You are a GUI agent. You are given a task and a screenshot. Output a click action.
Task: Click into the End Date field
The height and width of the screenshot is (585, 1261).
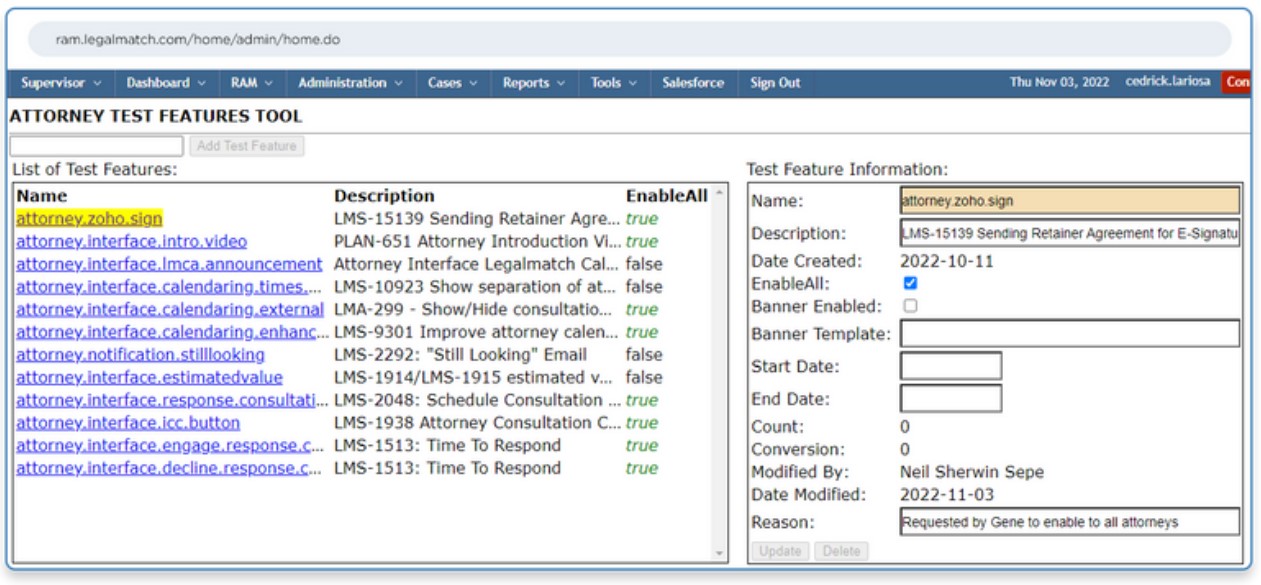pyautogui.click(x=950, y=399)
